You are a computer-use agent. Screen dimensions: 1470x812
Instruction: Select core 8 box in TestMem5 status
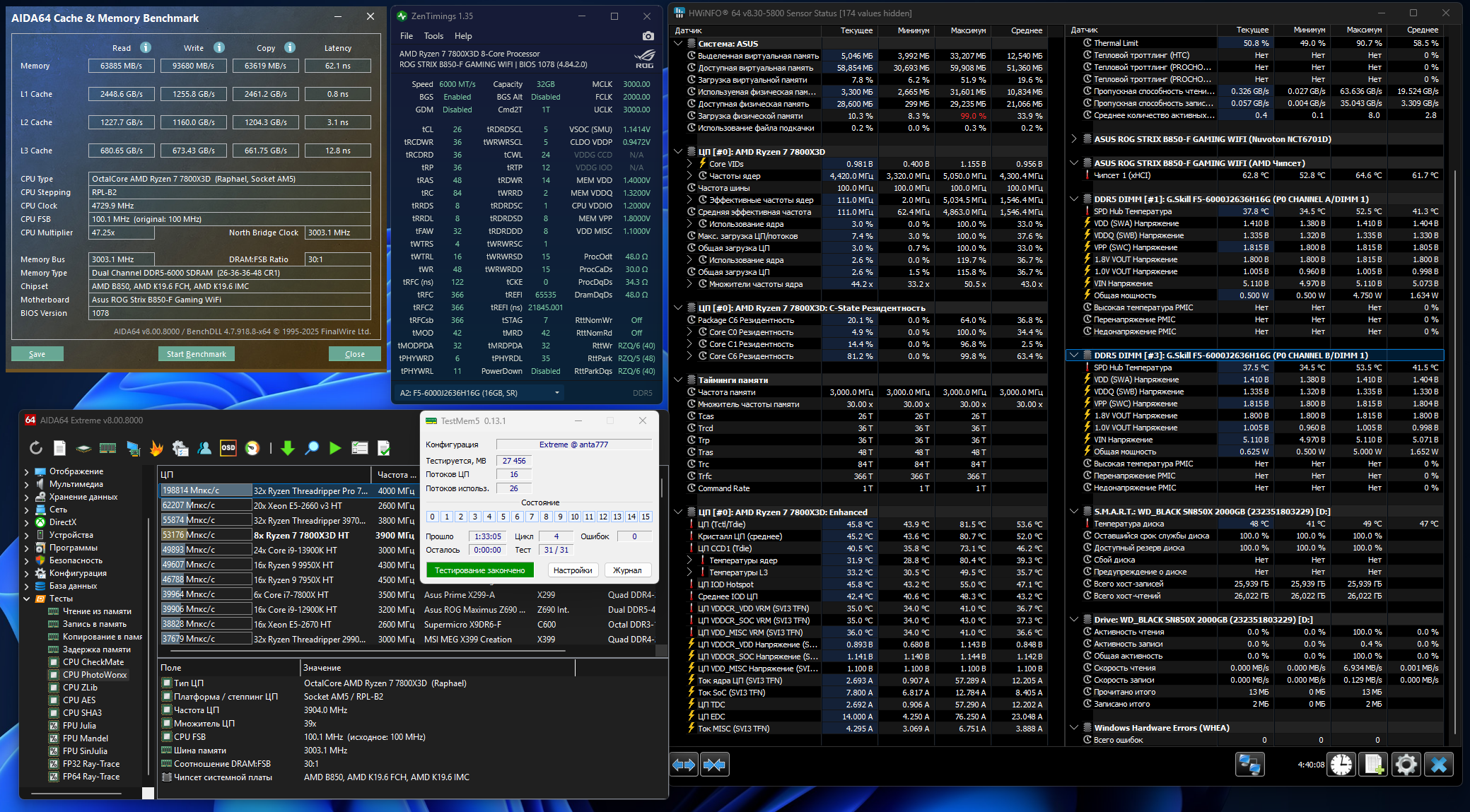point(546,517)
